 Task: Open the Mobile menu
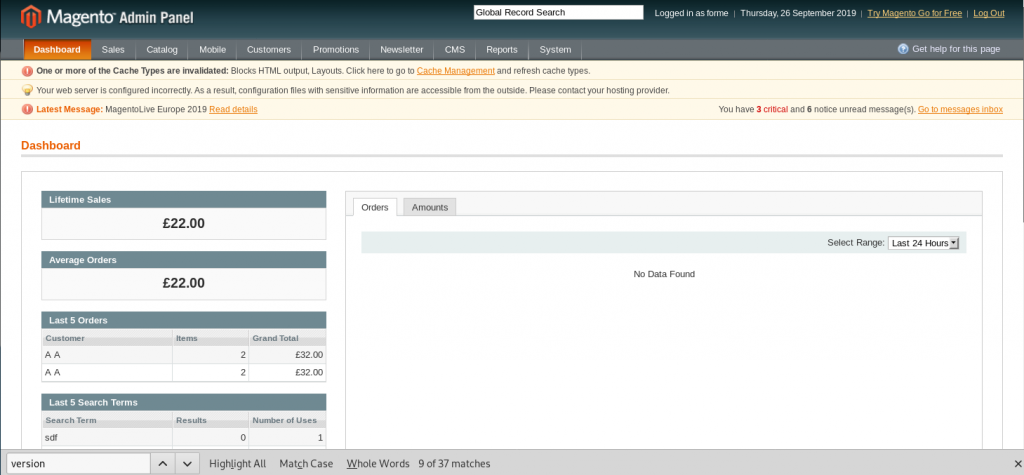[213, 50]
